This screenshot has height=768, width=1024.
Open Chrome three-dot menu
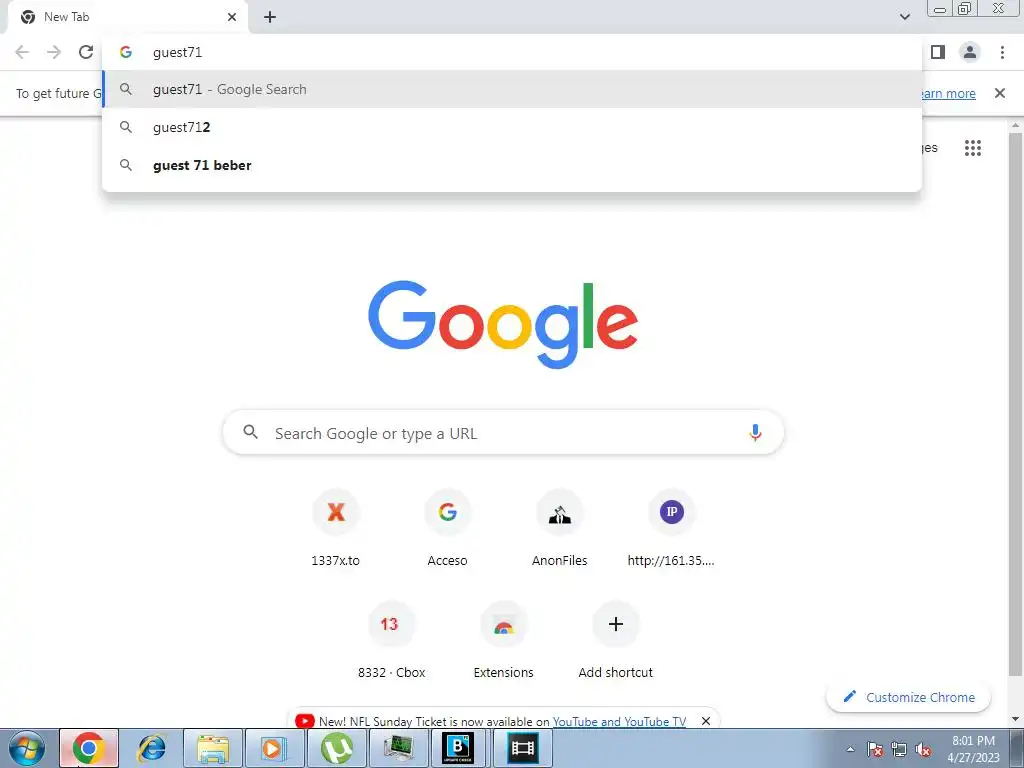tap(1002, 52)
